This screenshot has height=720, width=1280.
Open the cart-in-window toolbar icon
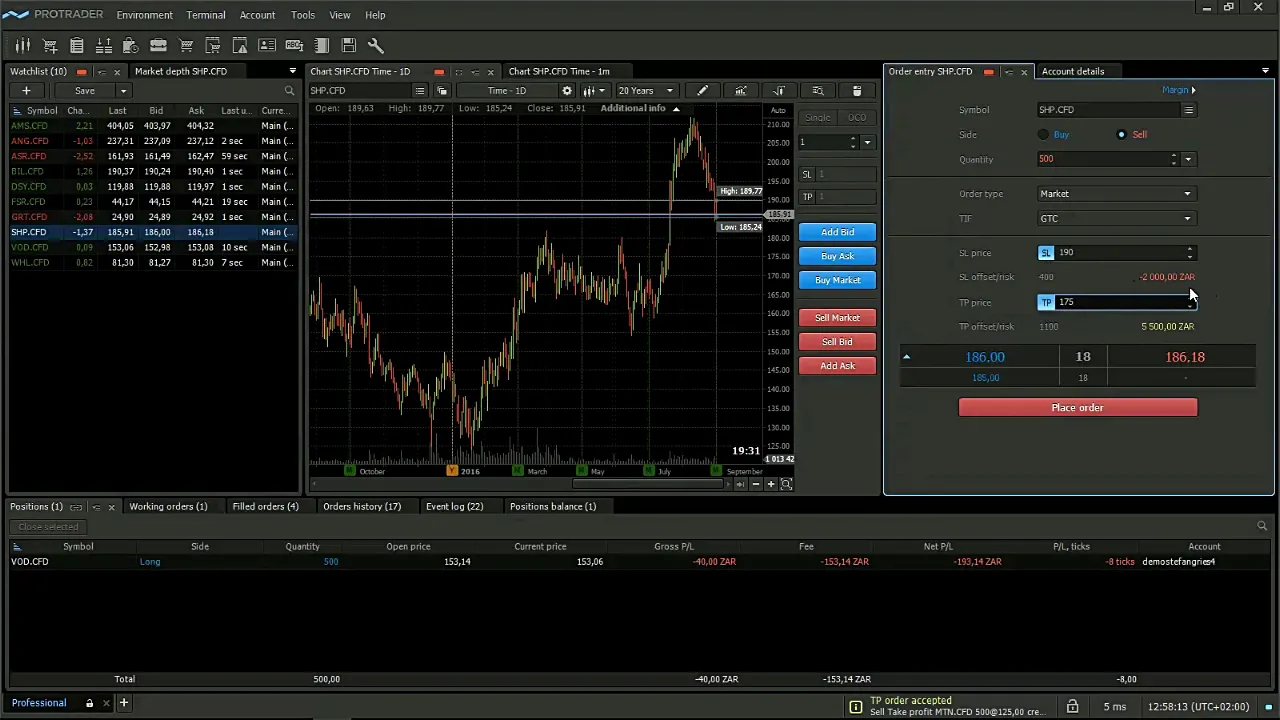(x=213, y=45)
